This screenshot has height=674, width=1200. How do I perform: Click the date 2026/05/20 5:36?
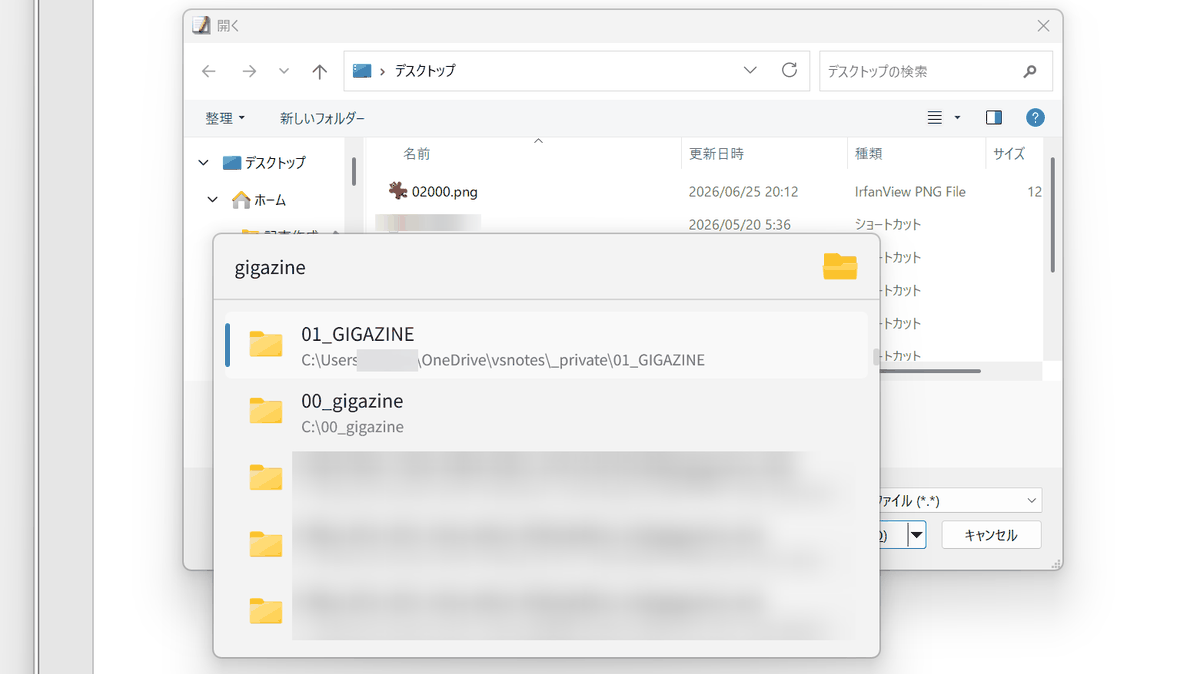coord(739,224)
